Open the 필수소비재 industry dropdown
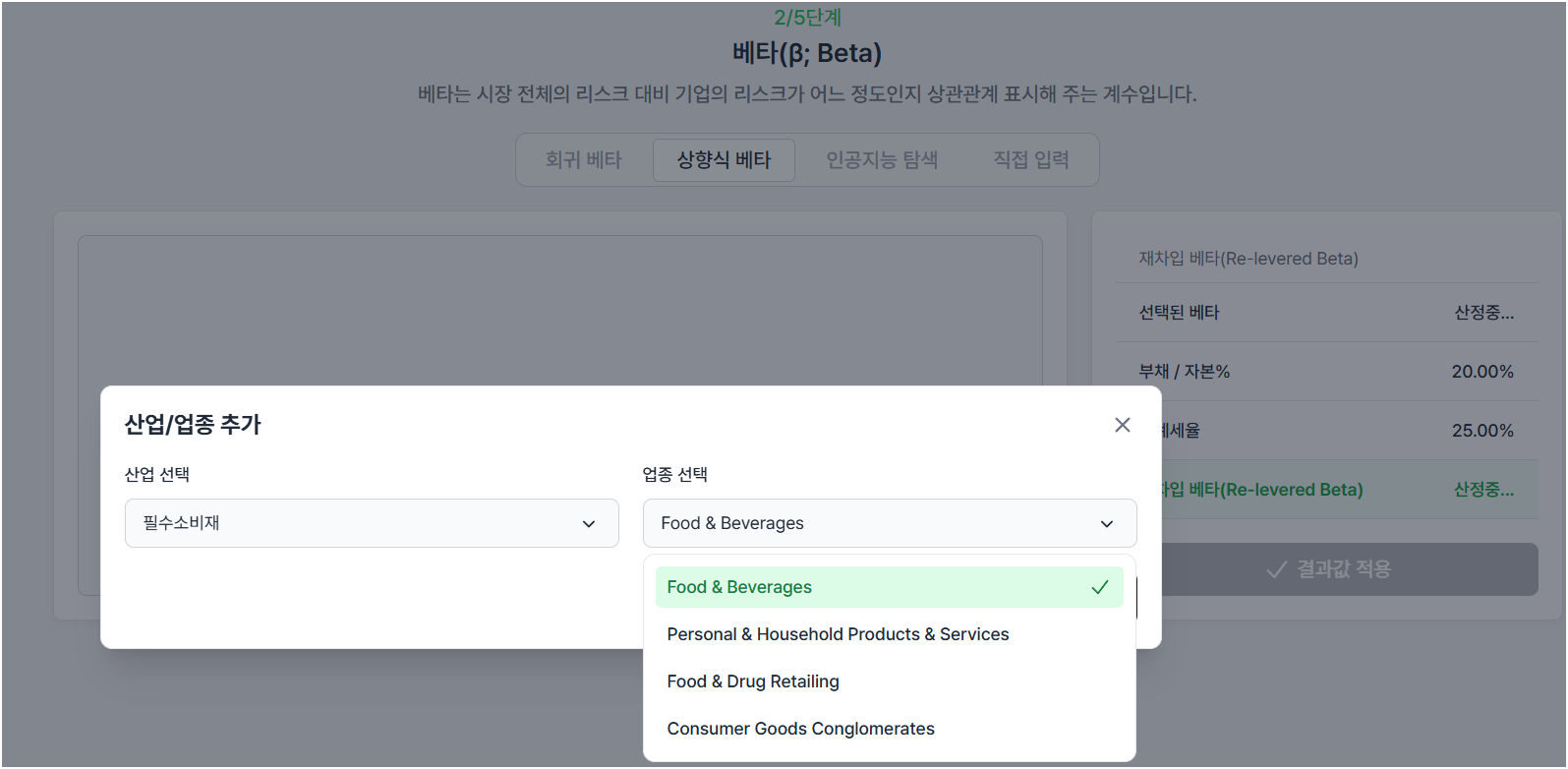The width and height of the screenshot is (1568, 769). click(x=371, y=523)
